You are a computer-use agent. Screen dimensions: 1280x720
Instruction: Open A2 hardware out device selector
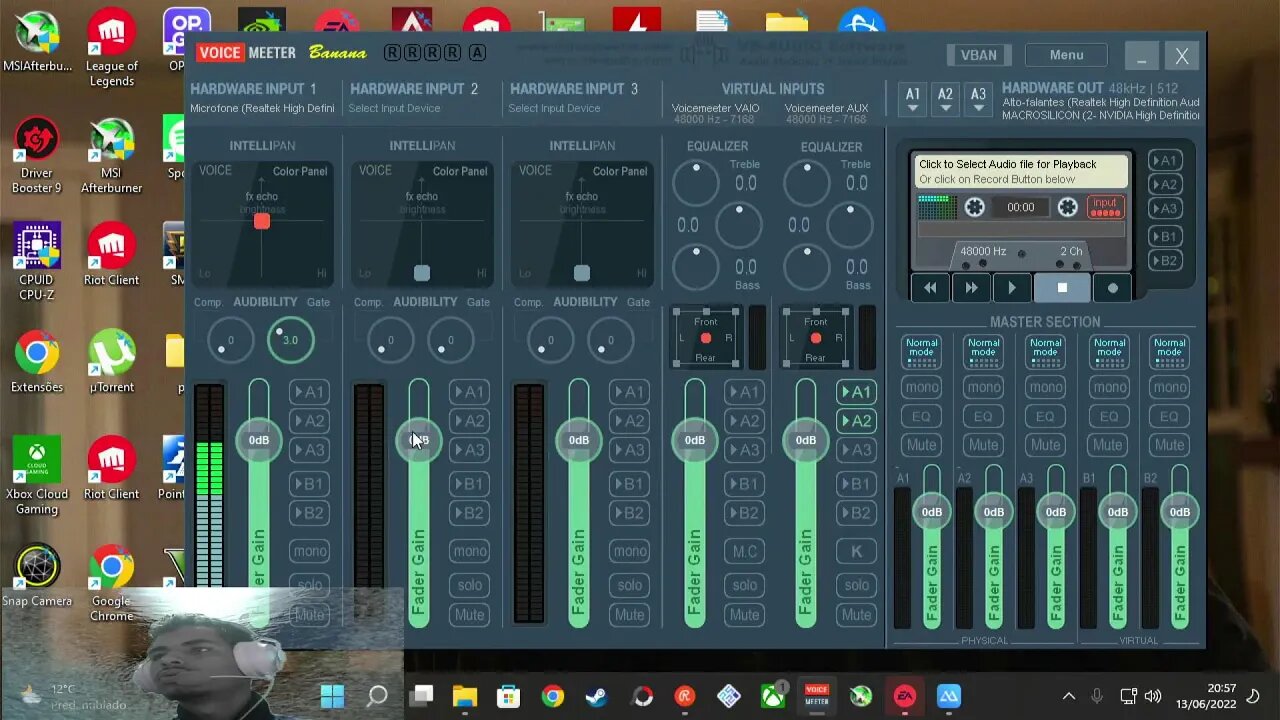tap(945, 99)
